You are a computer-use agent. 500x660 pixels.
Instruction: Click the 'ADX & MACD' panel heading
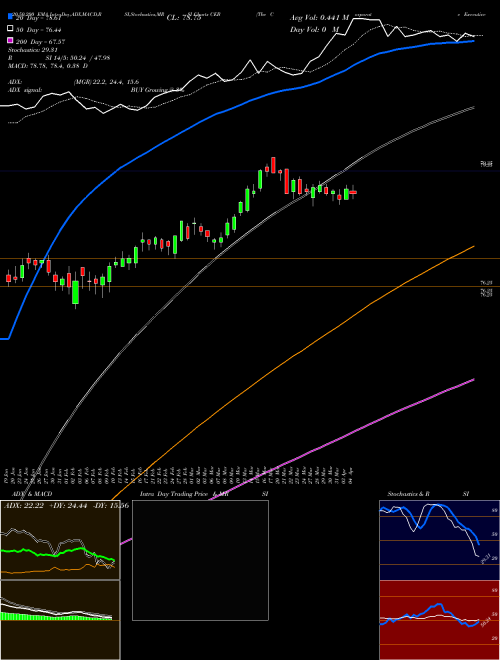pyautogui.click(x=32, y=494)
